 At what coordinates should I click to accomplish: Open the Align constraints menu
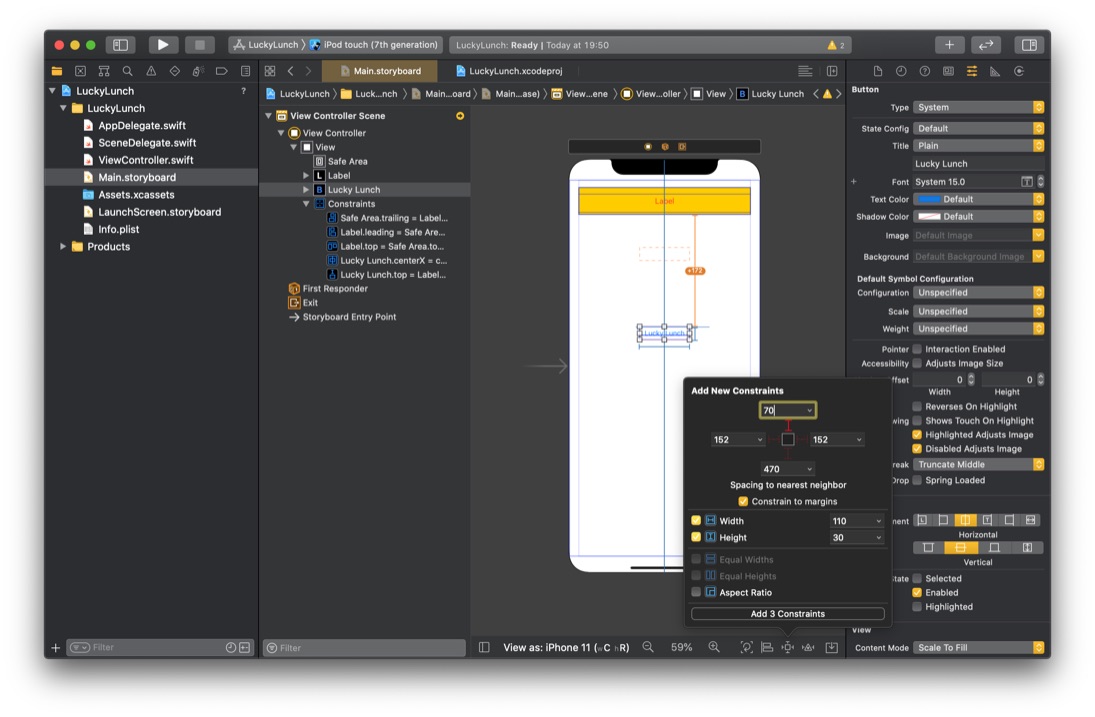pyautogui.click(x=767, y=647)
